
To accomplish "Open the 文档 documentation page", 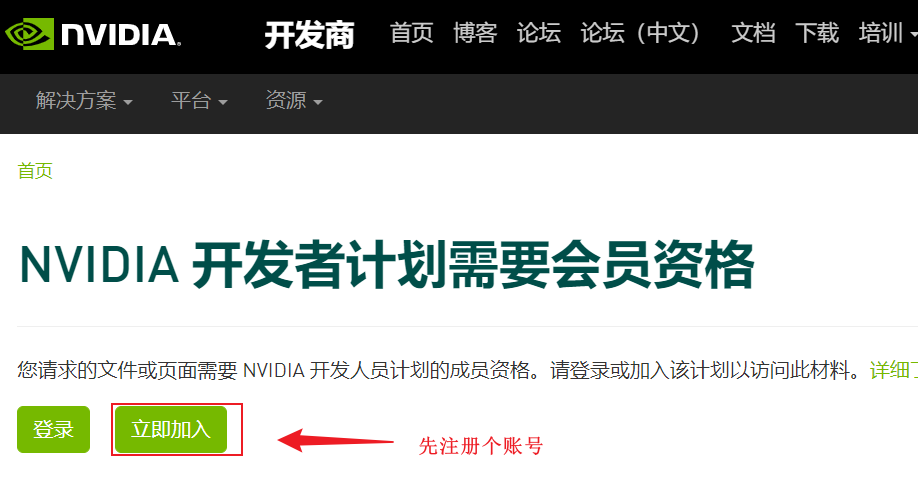I will pos(753,33).
